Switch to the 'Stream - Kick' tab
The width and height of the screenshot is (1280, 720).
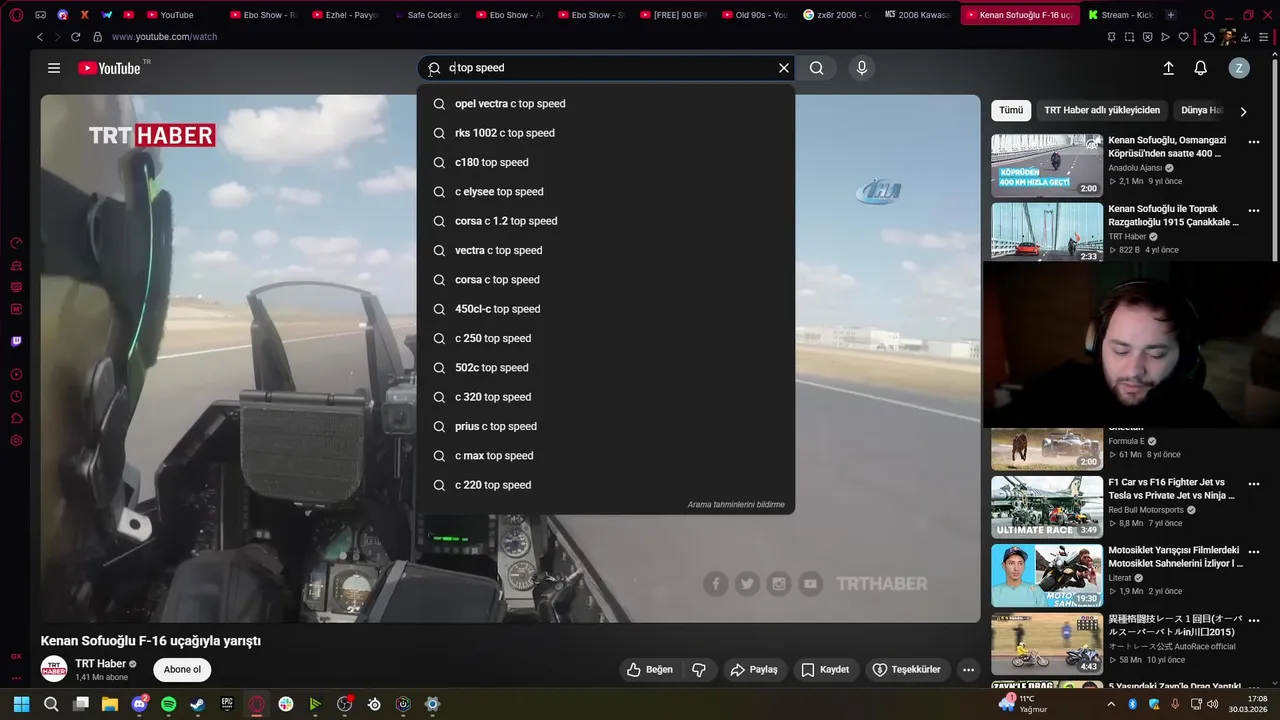click(1119, 15)
